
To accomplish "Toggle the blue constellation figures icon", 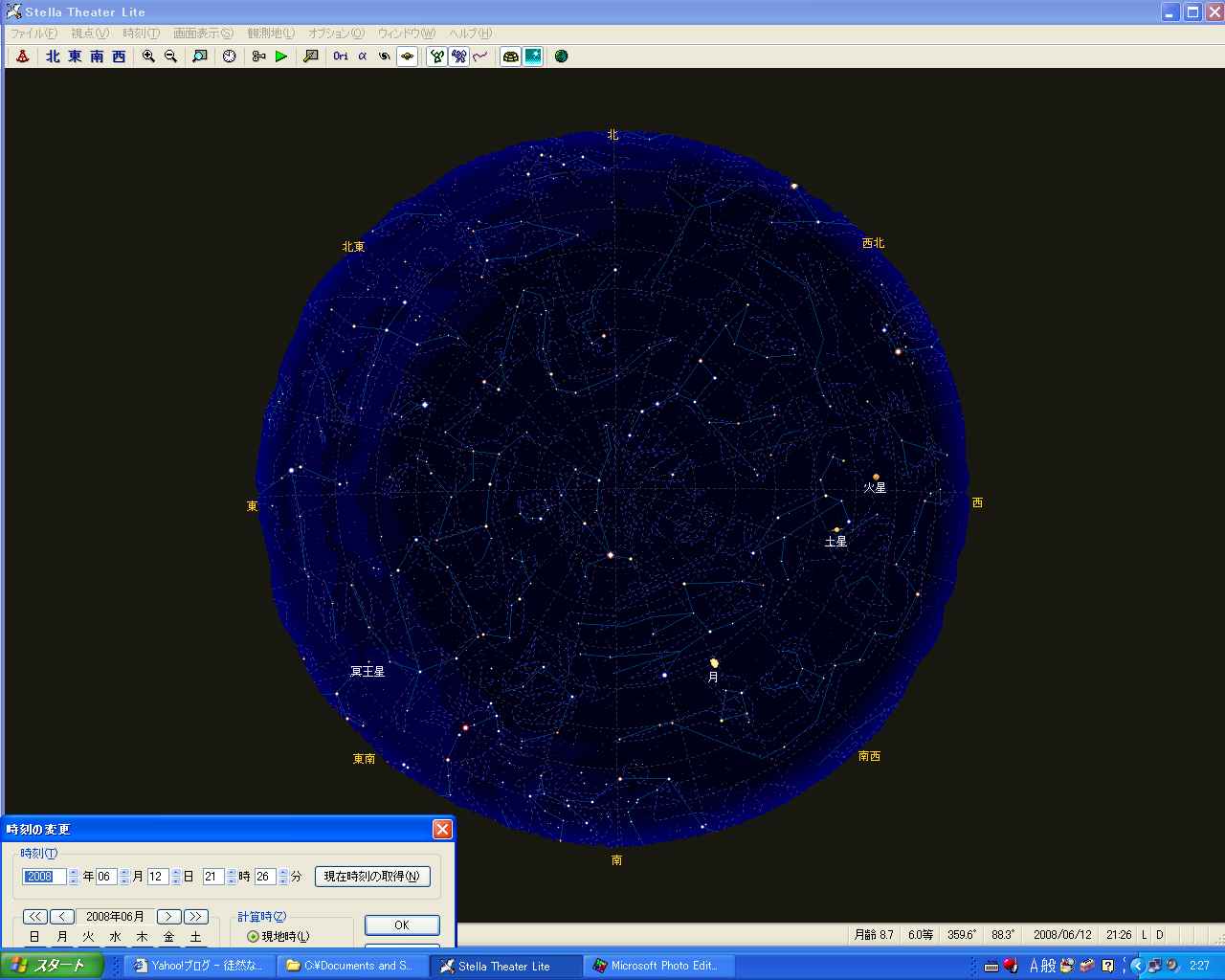I will 459,56.
